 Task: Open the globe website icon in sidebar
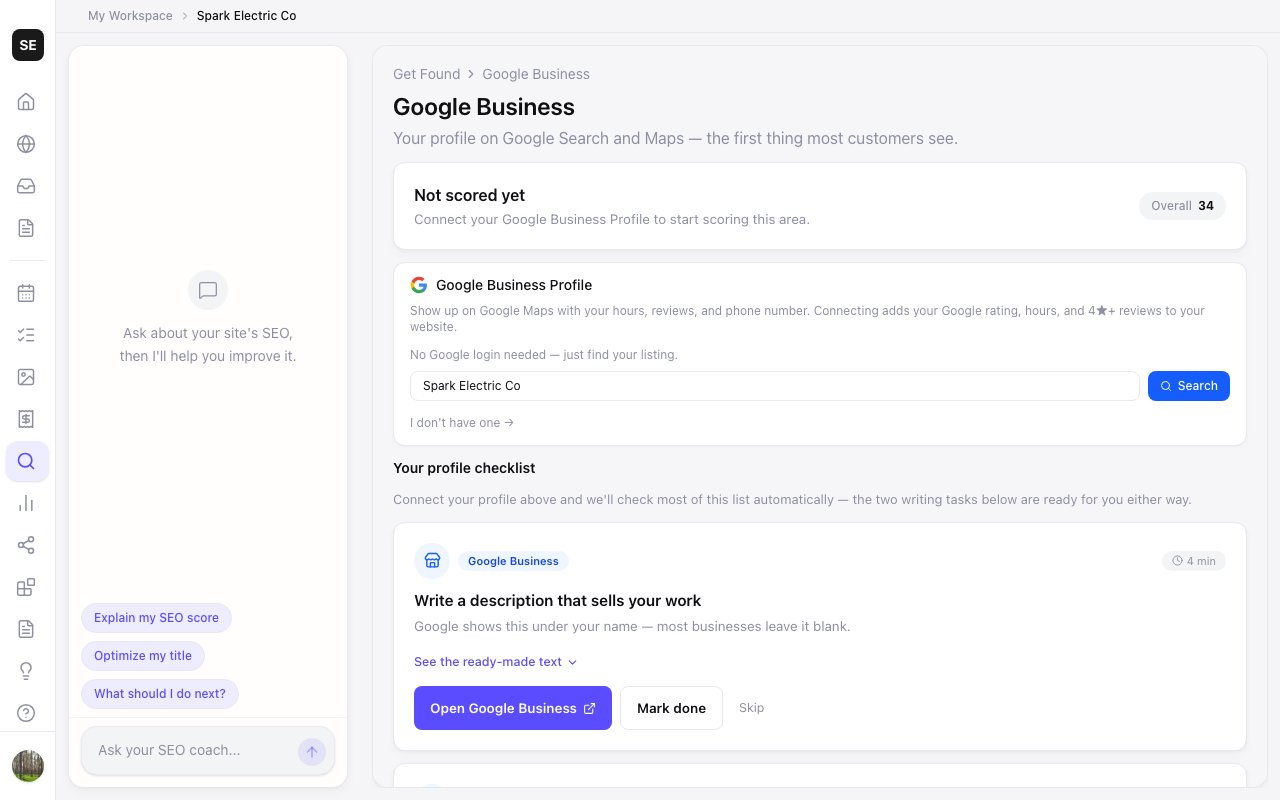pyautogui.click(x=27, y=144)
